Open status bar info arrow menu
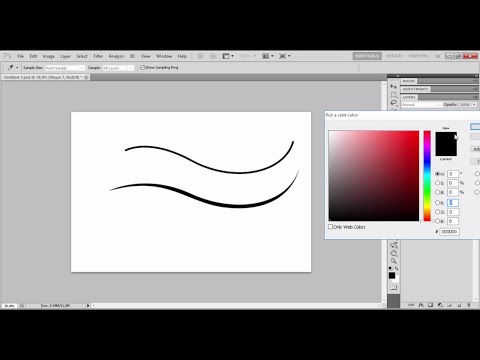Screen dimensions: 480x360 pyautogui.click(x=88, y=305)
